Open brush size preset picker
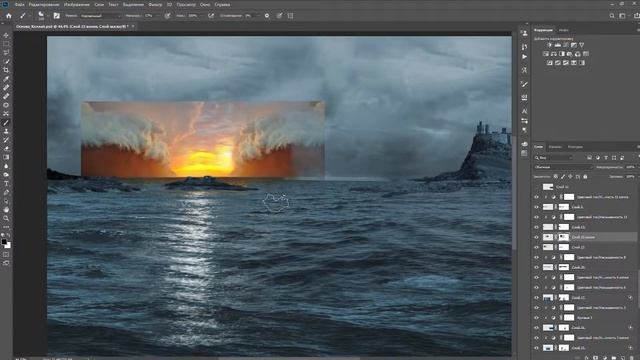Screen dimensions: 640x360 41,16
